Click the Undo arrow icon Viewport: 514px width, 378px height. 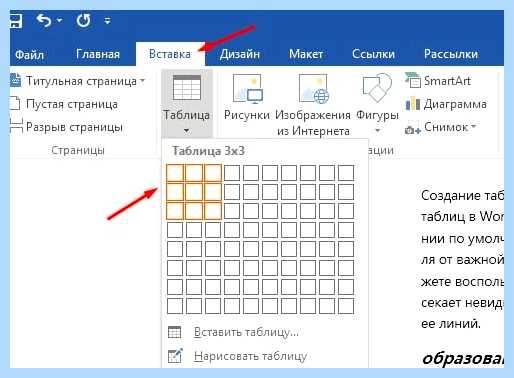coord(44,21)
